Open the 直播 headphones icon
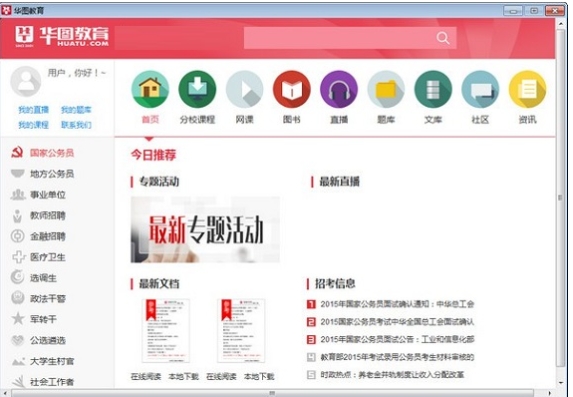573x397 pixels. [339, 89]
